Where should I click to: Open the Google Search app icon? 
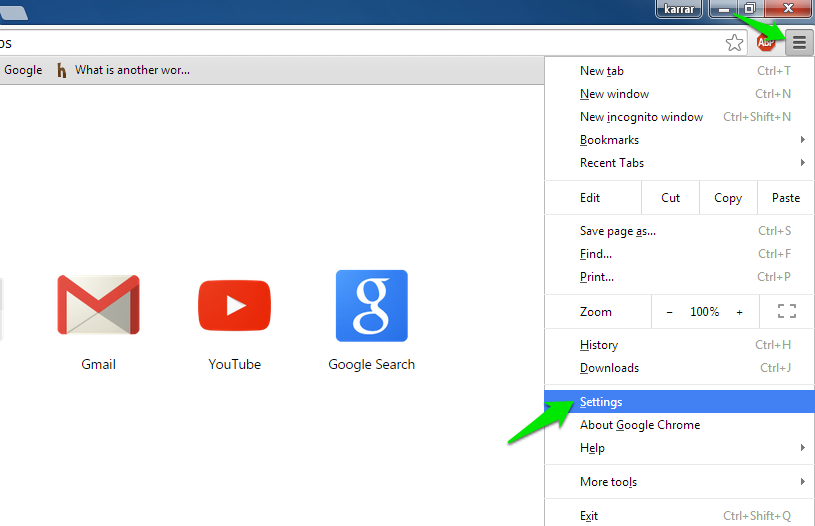(x=372, y=306)
